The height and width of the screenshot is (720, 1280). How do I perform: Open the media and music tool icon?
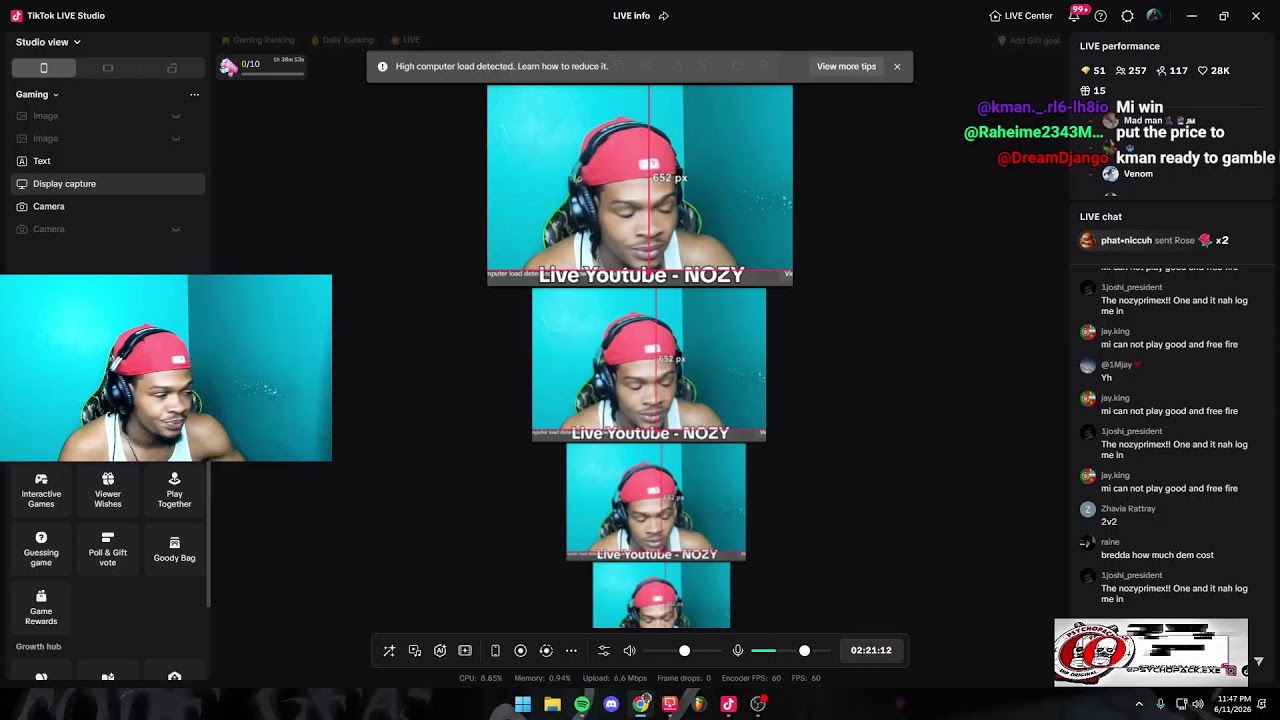[x=415, y=650]
